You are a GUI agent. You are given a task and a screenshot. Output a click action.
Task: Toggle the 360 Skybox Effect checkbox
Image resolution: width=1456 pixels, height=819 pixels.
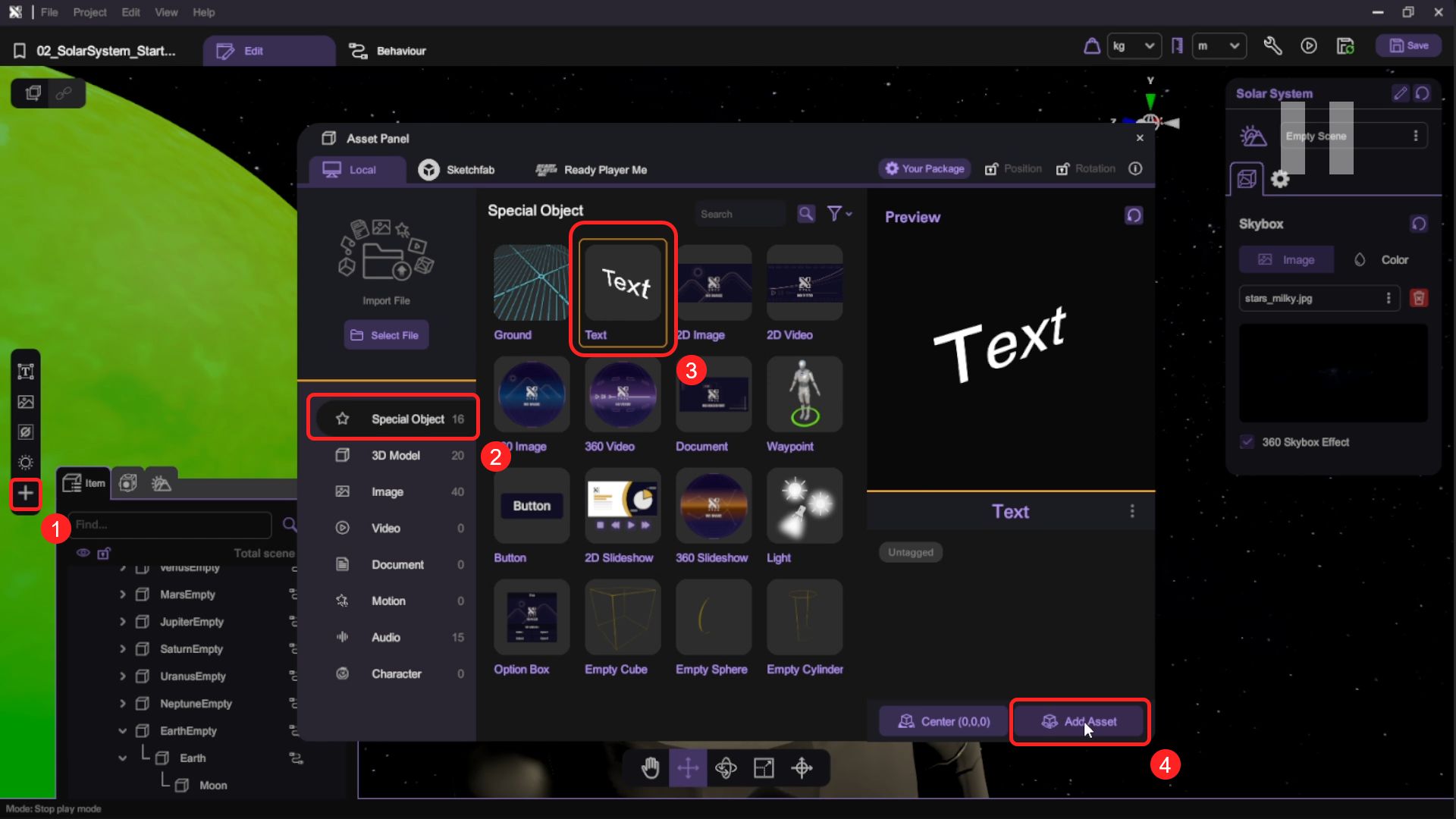1247,442
